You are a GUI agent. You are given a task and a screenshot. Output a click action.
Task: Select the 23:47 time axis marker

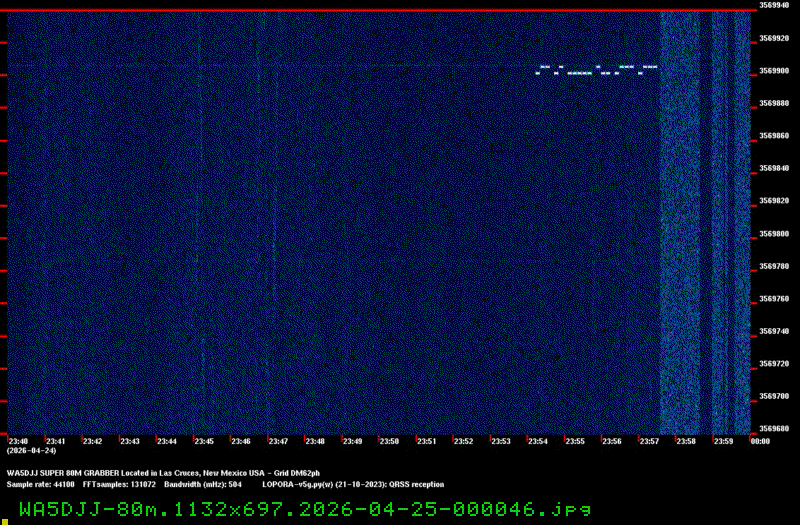(278, 441)
